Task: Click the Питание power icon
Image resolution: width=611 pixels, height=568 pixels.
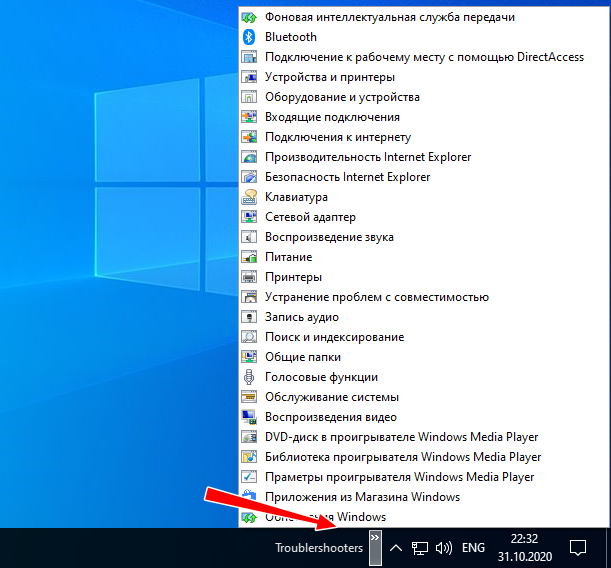Action: click(249, 257)
